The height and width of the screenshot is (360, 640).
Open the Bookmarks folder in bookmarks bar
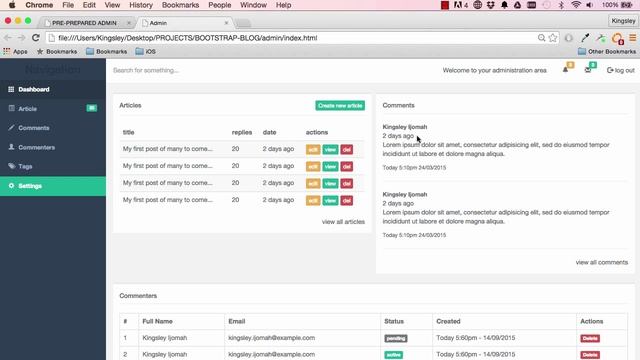tap(107, 51)
